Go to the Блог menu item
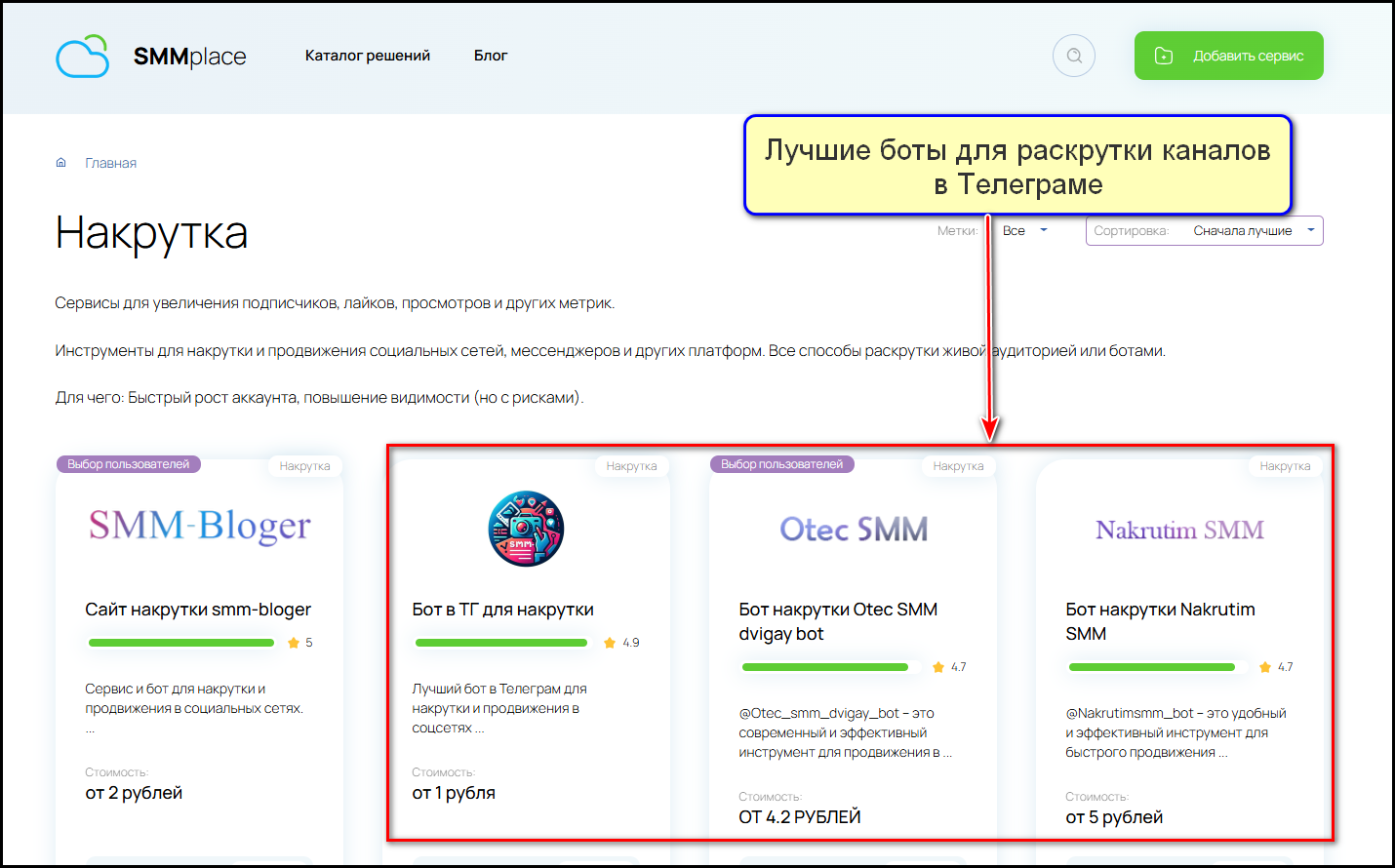Viewport: 1395px width, 868px height. [491, 56]
